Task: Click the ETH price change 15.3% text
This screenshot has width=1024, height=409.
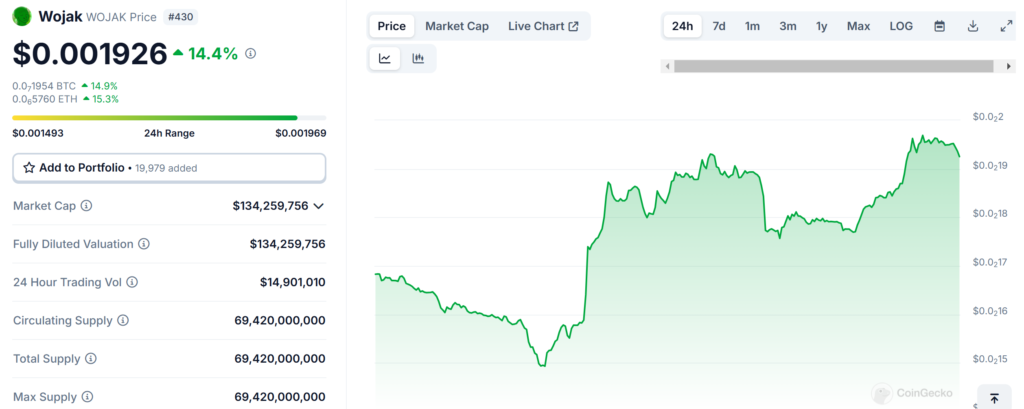Action: [104, 99]
